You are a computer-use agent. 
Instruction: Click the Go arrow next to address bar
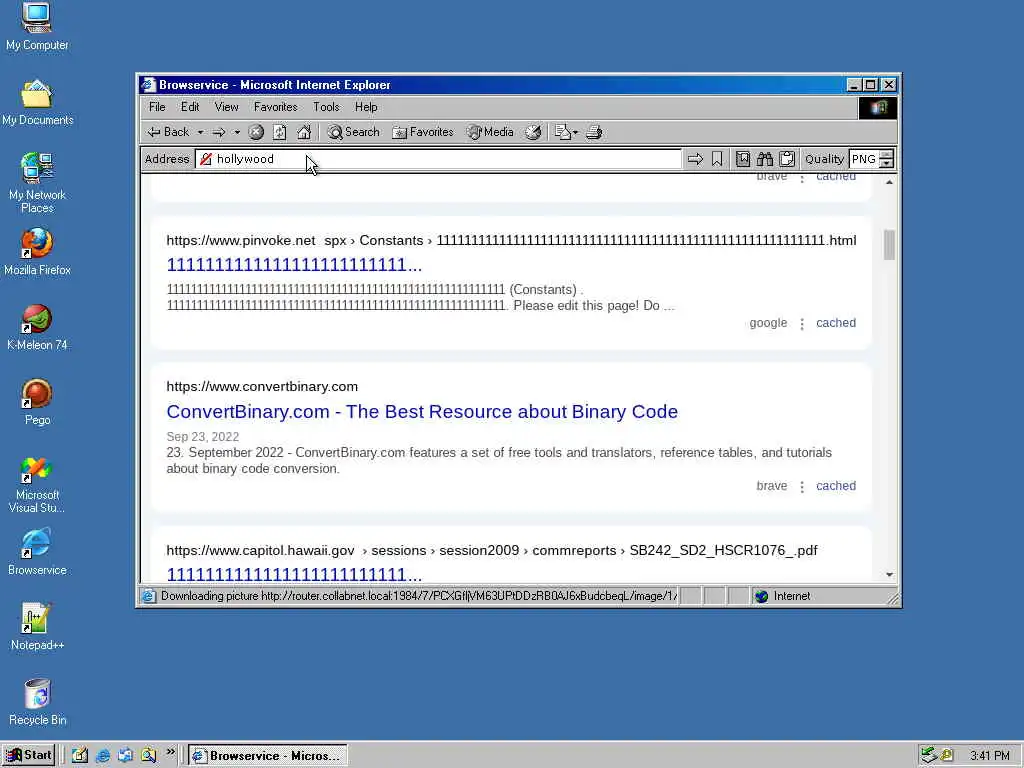click(695, 159)
